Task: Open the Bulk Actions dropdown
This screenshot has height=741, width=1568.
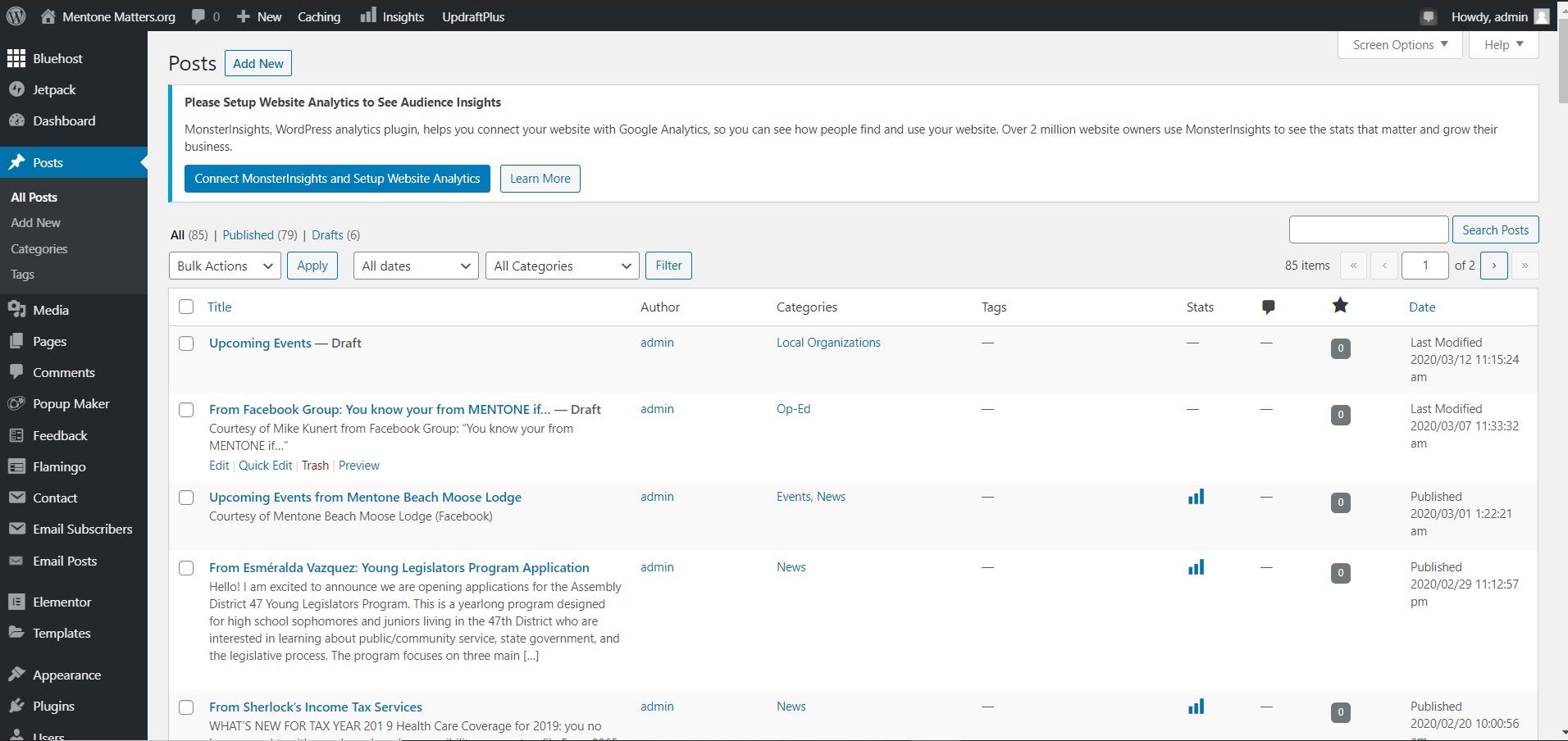Action: tap(225, 266)
